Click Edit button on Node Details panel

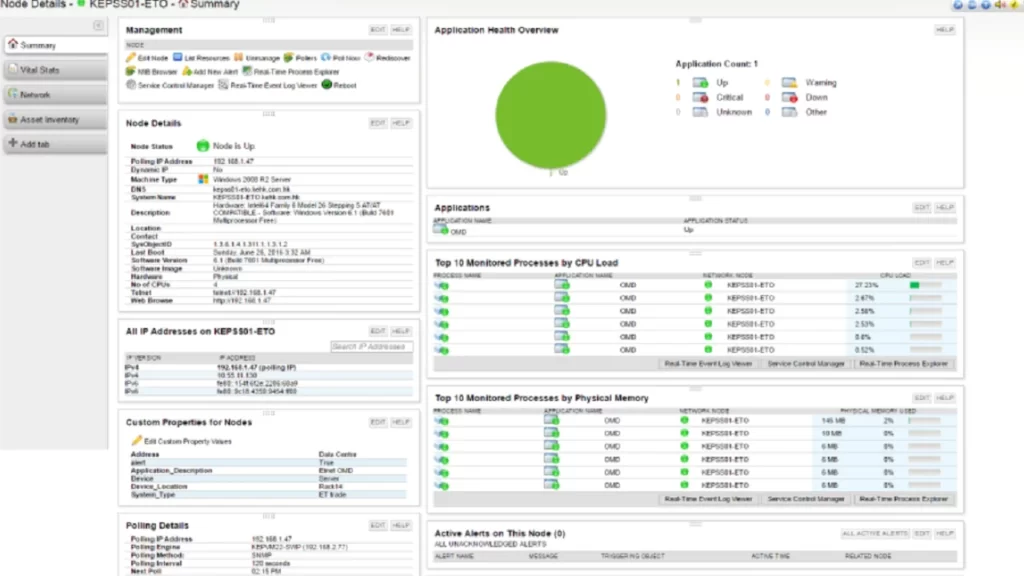377,123
